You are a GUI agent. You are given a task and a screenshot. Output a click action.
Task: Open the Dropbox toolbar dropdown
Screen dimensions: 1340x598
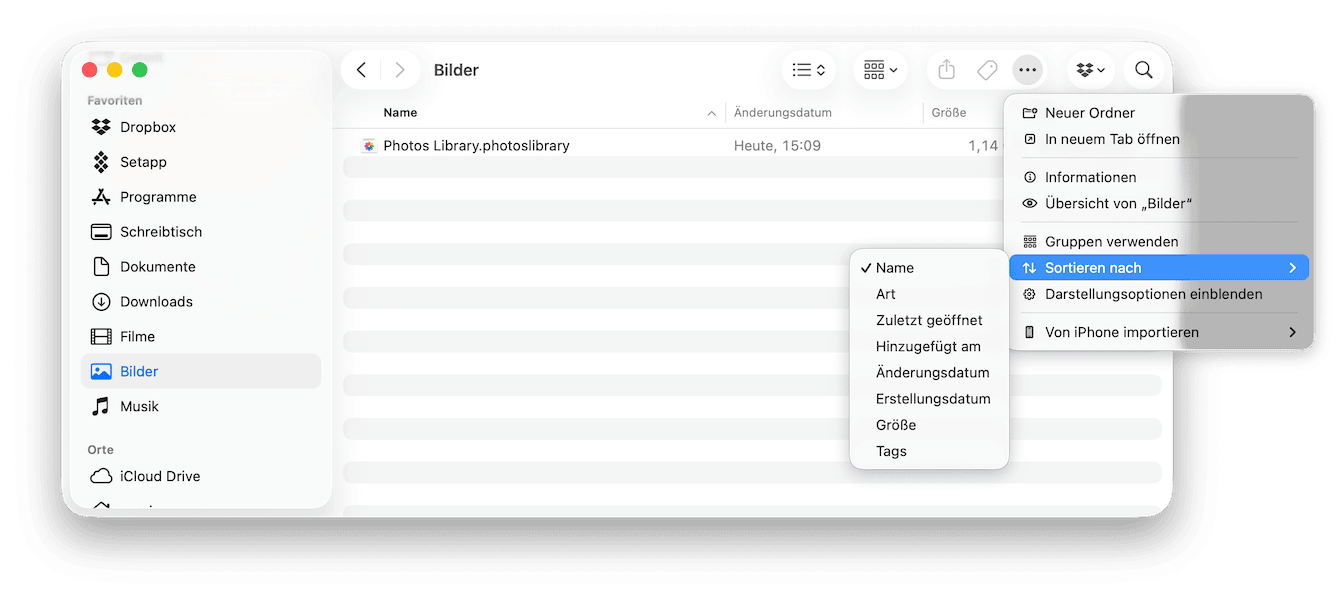[1090, 70]
